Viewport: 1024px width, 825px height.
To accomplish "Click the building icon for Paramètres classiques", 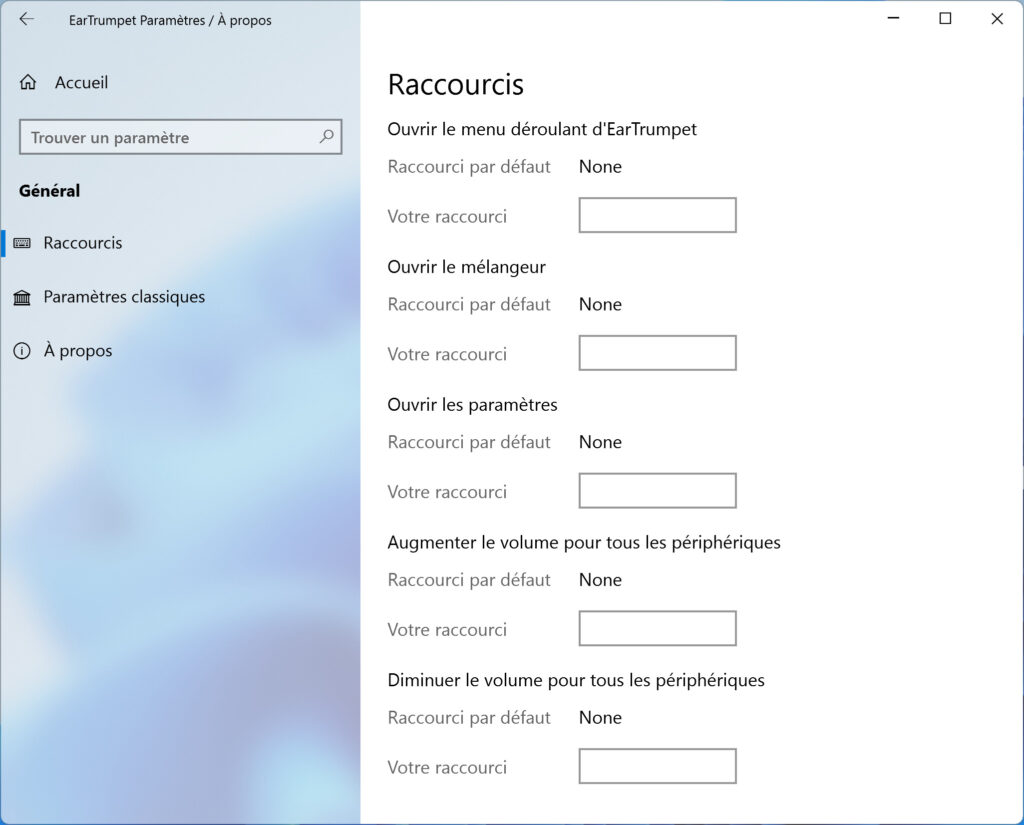I will (x=22, y=297).
